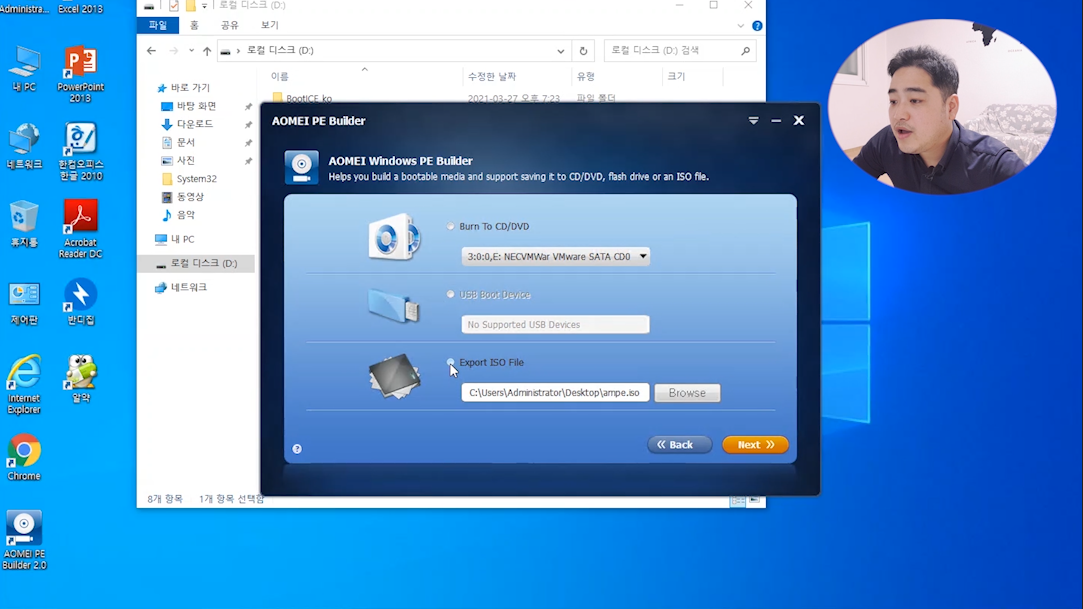The height and width of the screenshot is (609, 1083).
Task: Open File Explorer help icon
Action: [757, 26]
